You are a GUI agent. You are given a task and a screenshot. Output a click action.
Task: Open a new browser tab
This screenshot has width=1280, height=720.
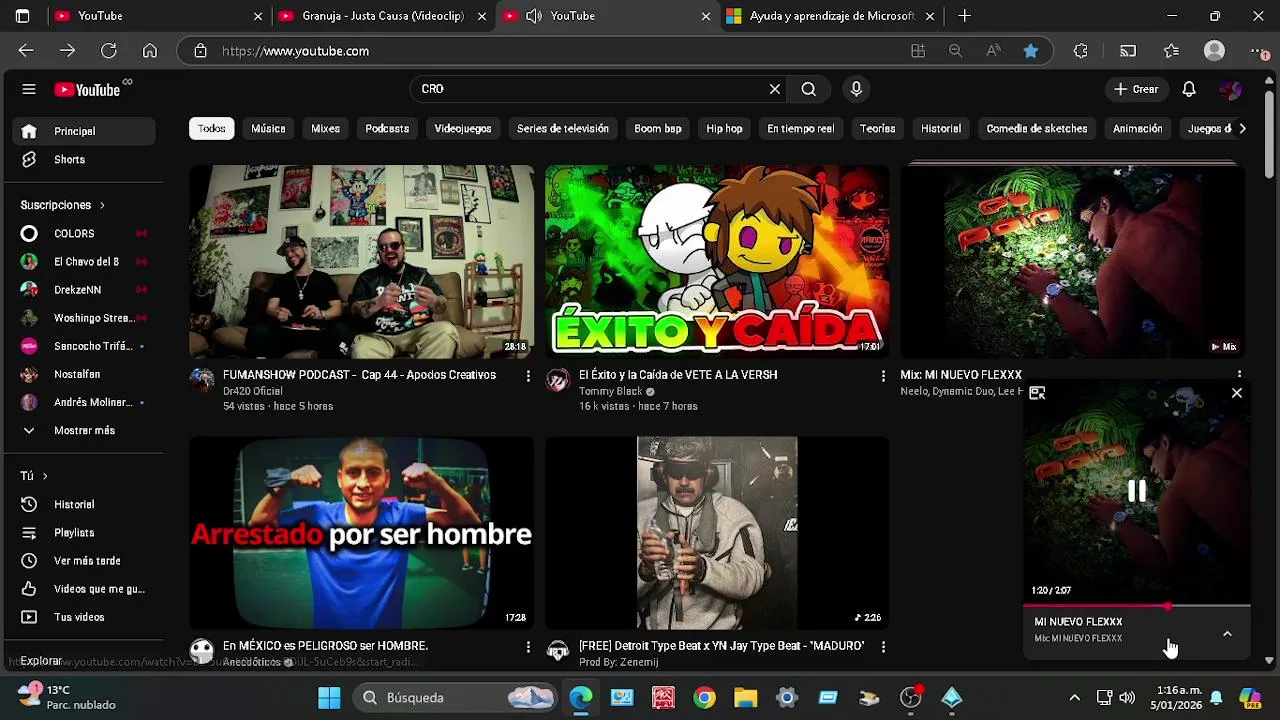point(964,16)
